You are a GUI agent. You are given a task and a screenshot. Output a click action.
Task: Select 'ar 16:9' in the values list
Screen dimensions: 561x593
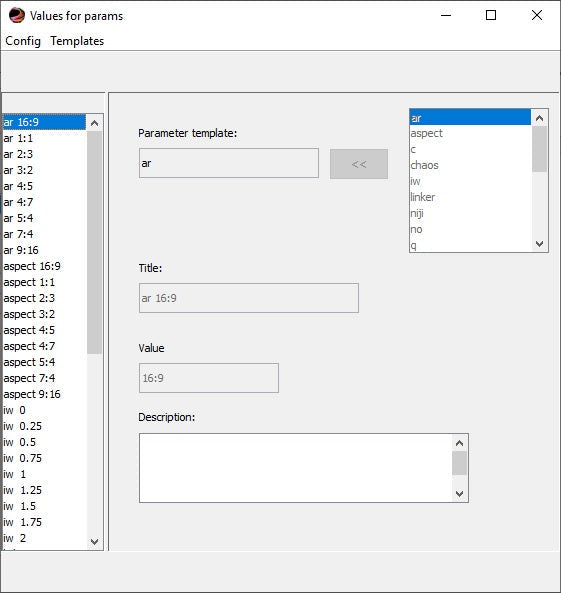(44, 122)
